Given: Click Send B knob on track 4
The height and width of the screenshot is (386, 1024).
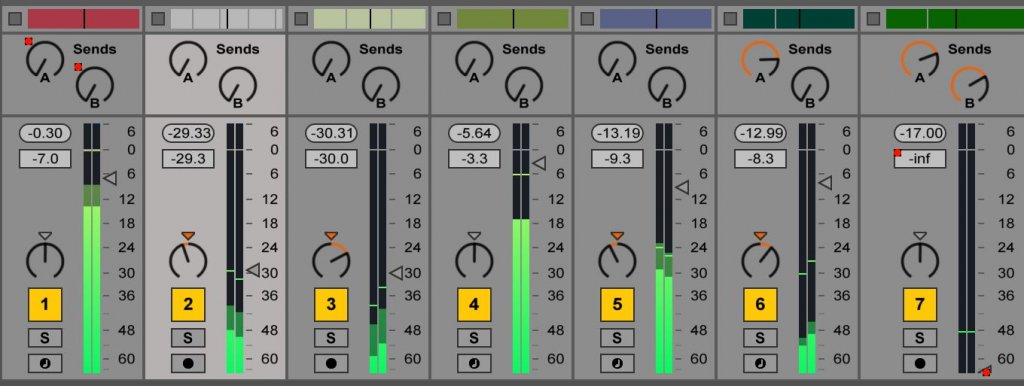Looking at the screenshot, I should tap(524, 86).
